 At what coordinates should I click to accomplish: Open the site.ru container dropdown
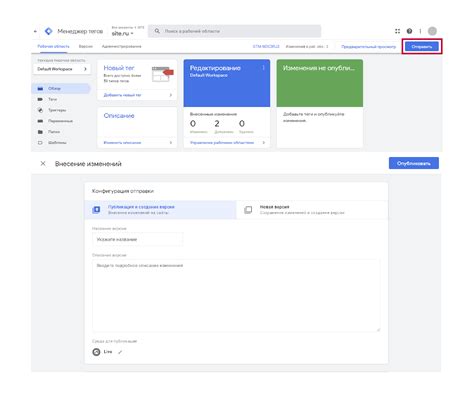(x=123, y=33)
